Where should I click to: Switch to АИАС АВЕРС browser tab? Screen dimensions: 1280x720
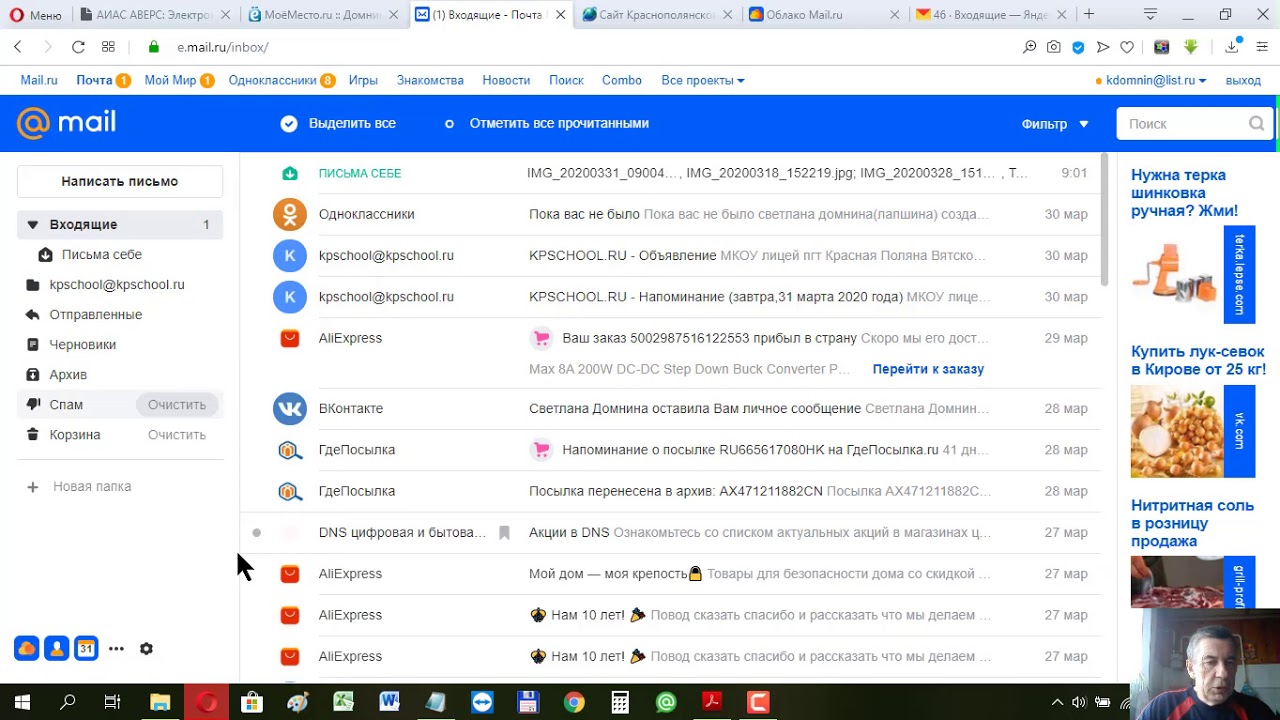pos(155,14)
